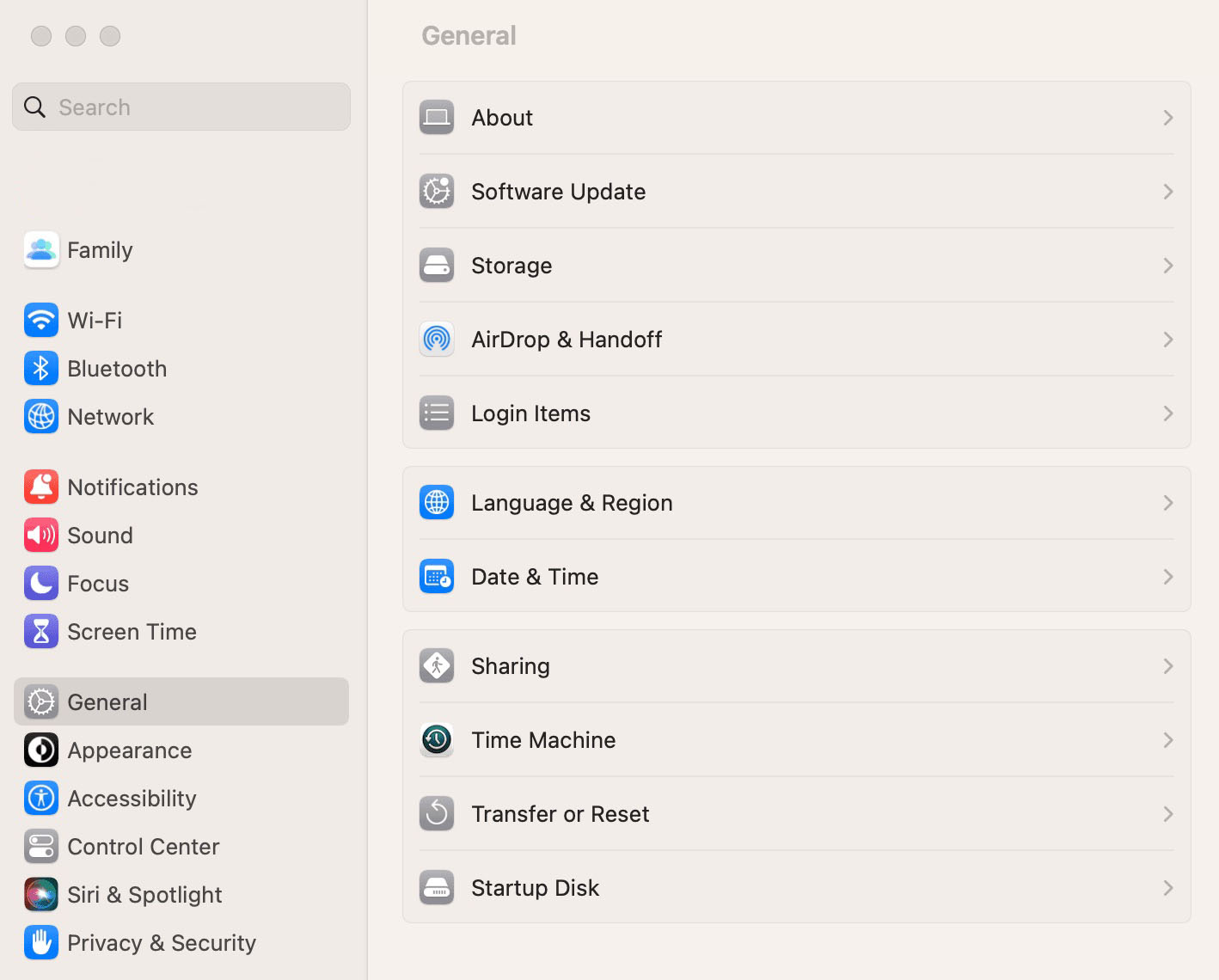Select the Family text in sidebar

tap(100, 251)
